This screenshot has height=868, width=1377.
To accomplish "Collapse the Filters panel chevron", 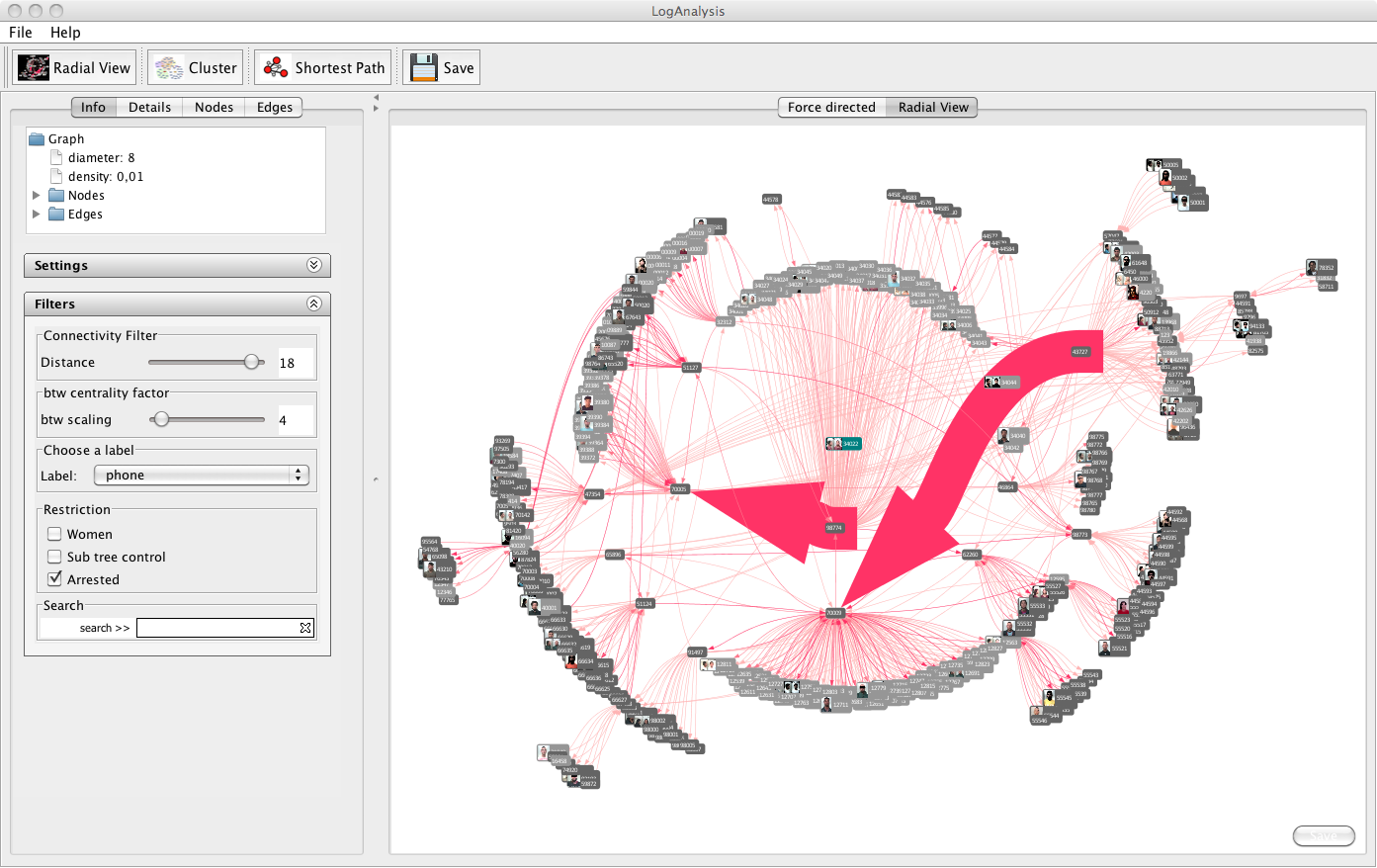I will click(314, 304).
